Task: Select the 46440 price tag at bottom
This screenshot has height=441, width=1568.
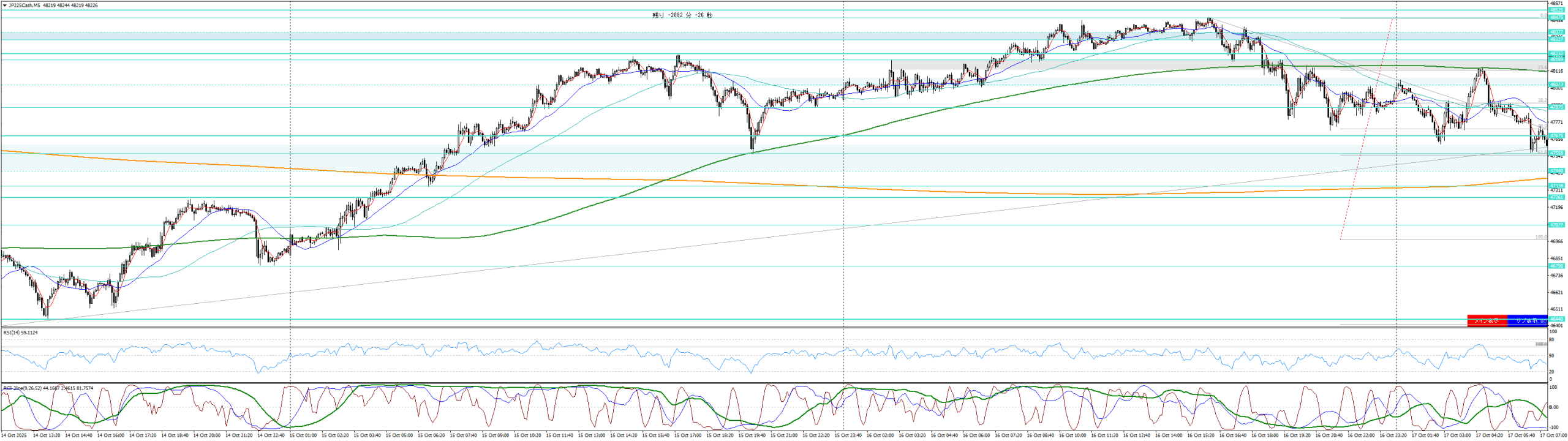Action: coord(1556,319)
